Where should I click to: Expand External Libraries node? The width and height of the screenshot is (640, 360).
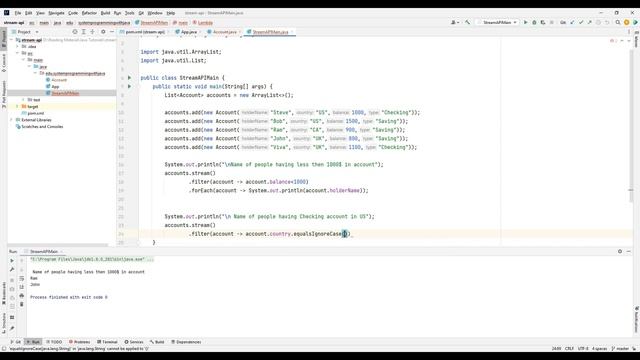tap(11, 120)
